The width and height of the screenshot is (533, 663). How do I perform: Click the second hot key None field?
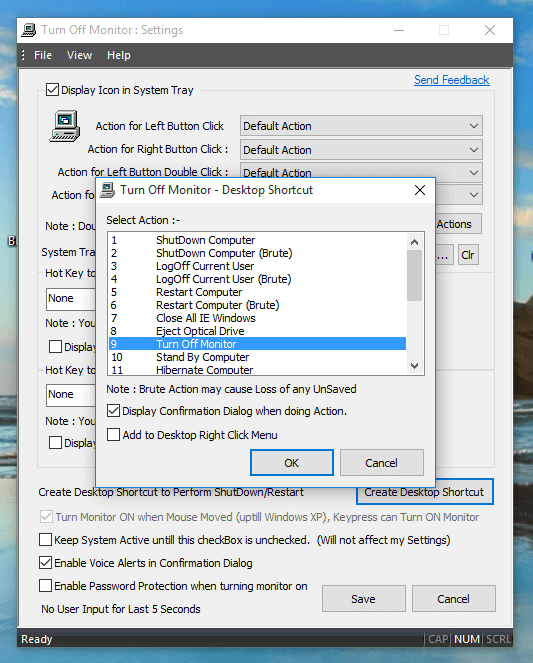tap(71, 395)
